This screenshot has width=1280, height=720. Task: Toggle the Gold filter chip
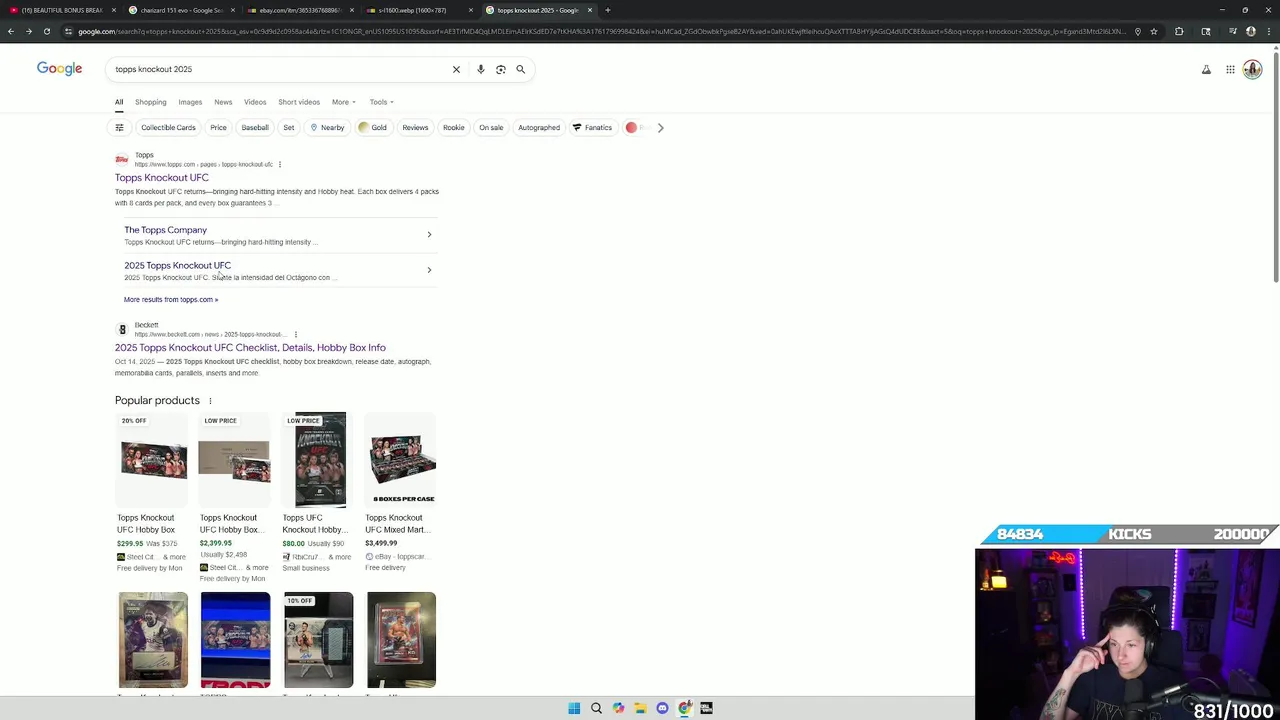coord(373,127)
